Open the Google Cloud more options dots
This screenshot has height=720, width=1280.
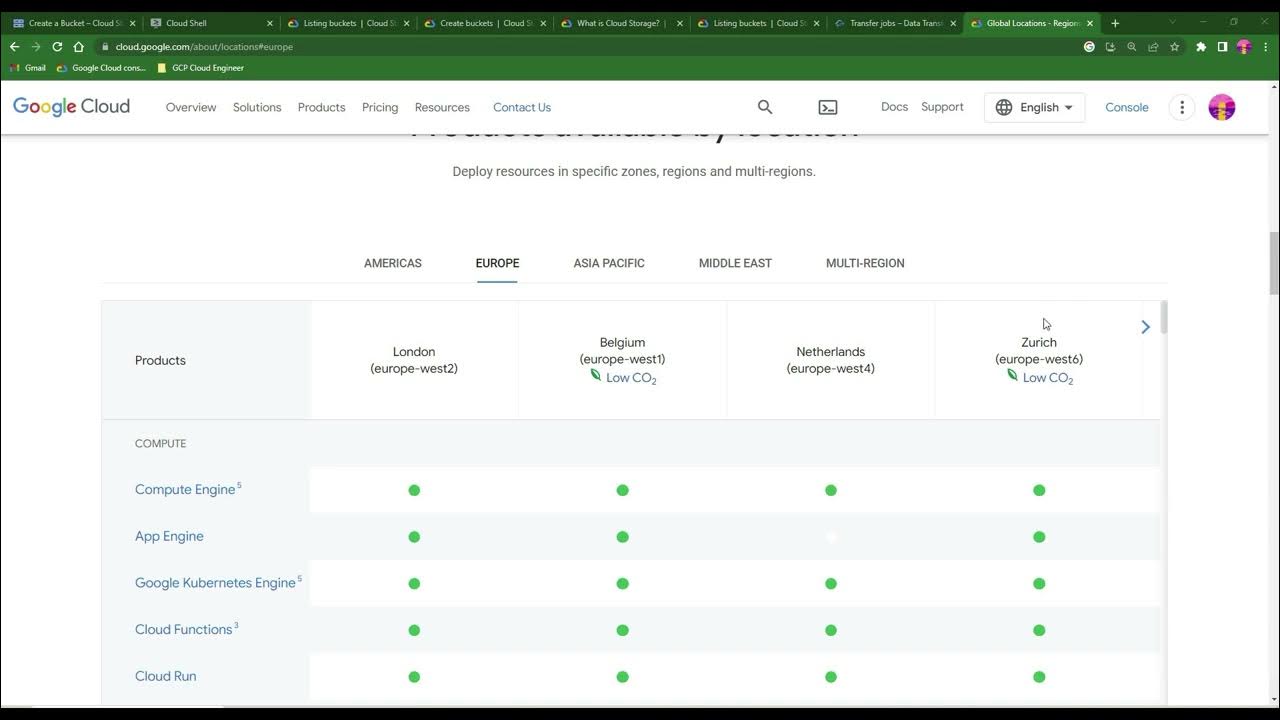click(x=1182, y=107)
